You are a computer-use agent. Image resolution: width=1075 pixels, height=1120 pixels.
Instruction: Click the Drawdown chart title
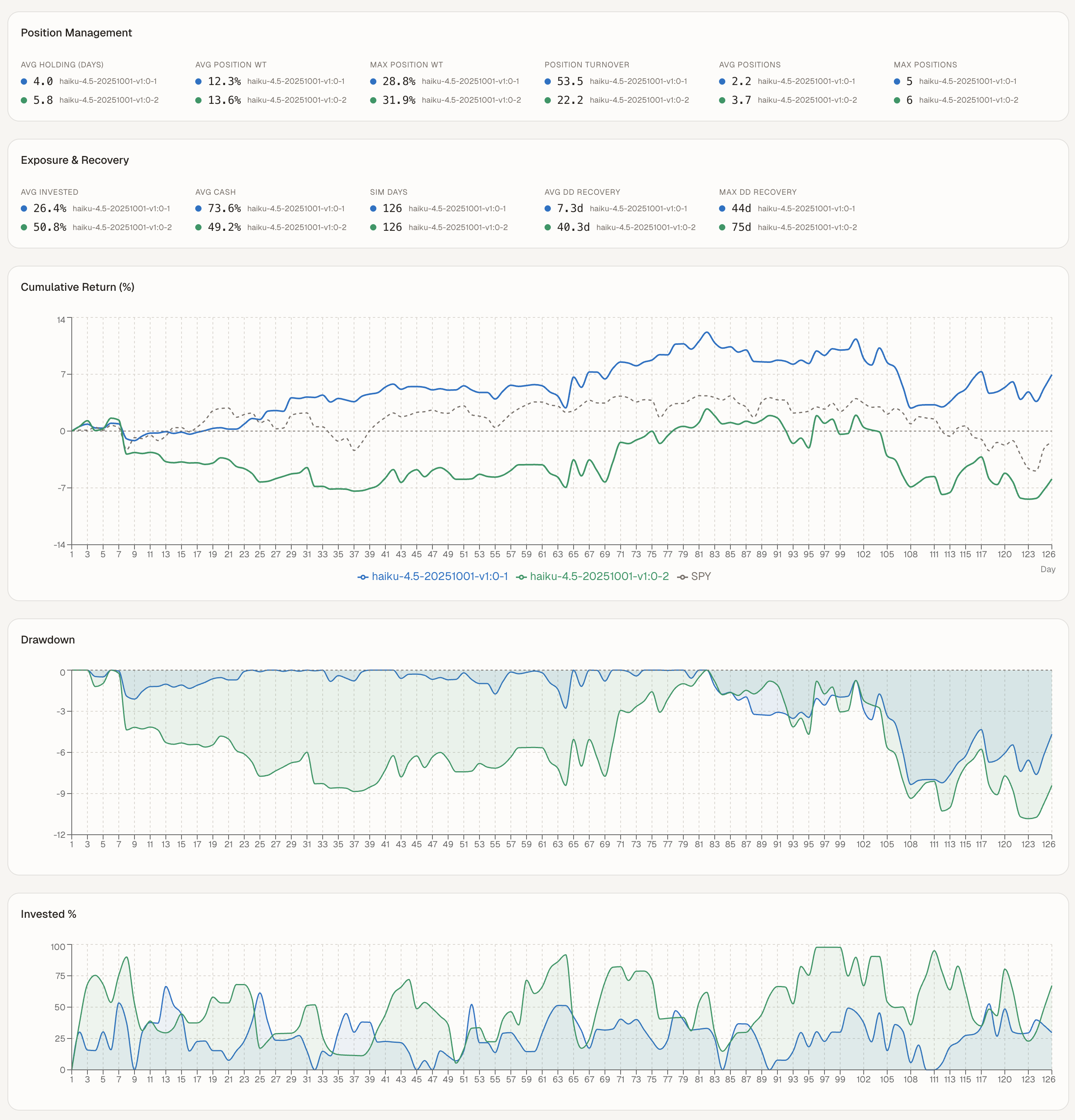[47, 640]
